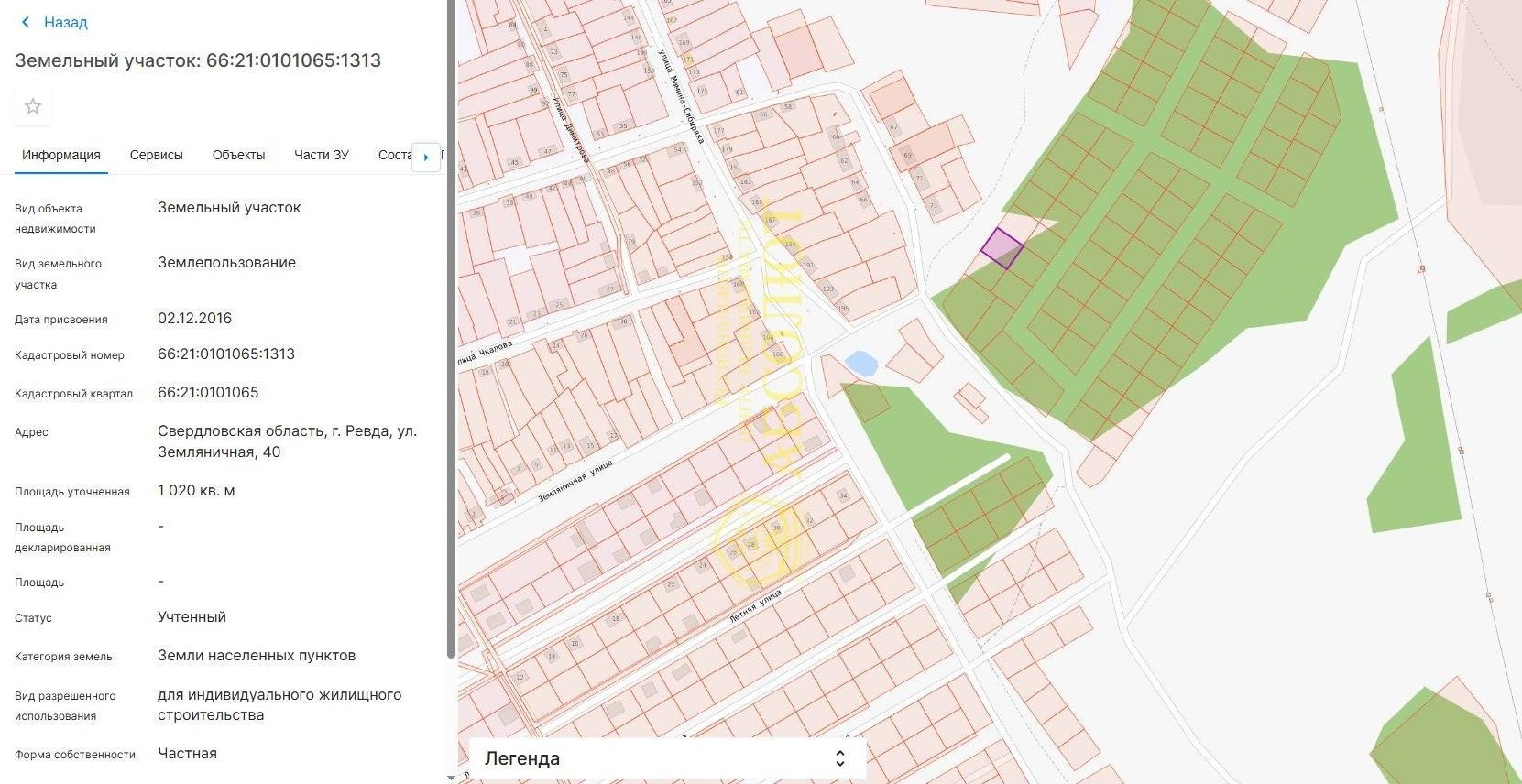Click the улица Чкалова label on the map

click(x=486, y=354)
